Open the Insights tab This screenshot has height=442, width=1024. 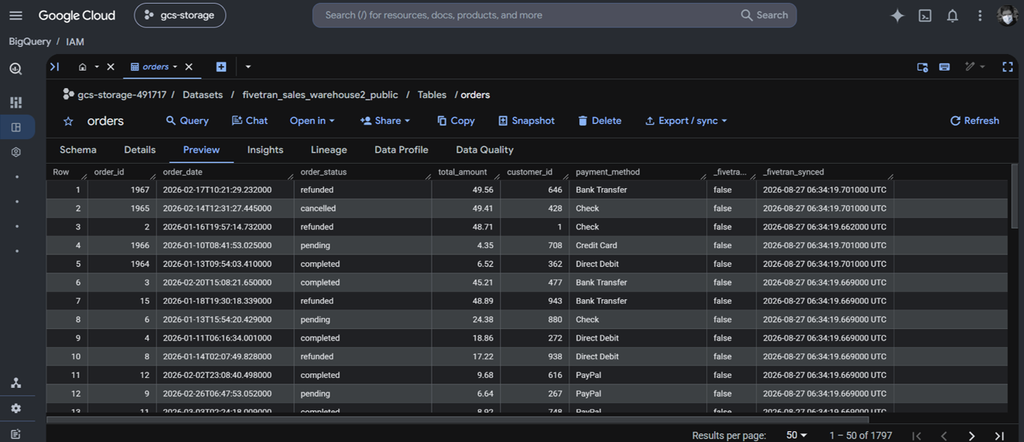(x=265, y=150)
